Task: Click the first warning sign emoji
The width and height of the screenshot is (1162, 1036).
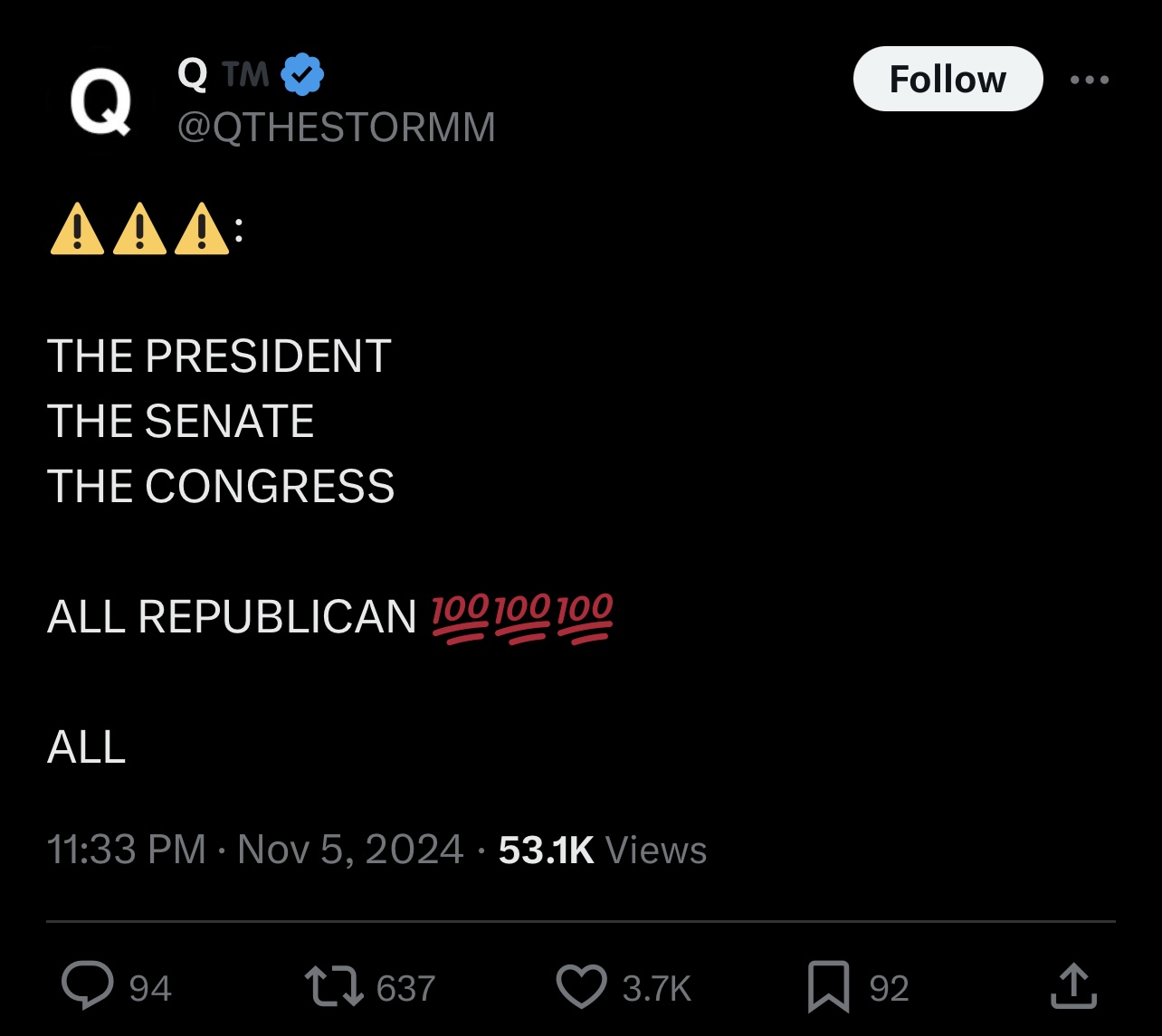Action: point(76,228)
